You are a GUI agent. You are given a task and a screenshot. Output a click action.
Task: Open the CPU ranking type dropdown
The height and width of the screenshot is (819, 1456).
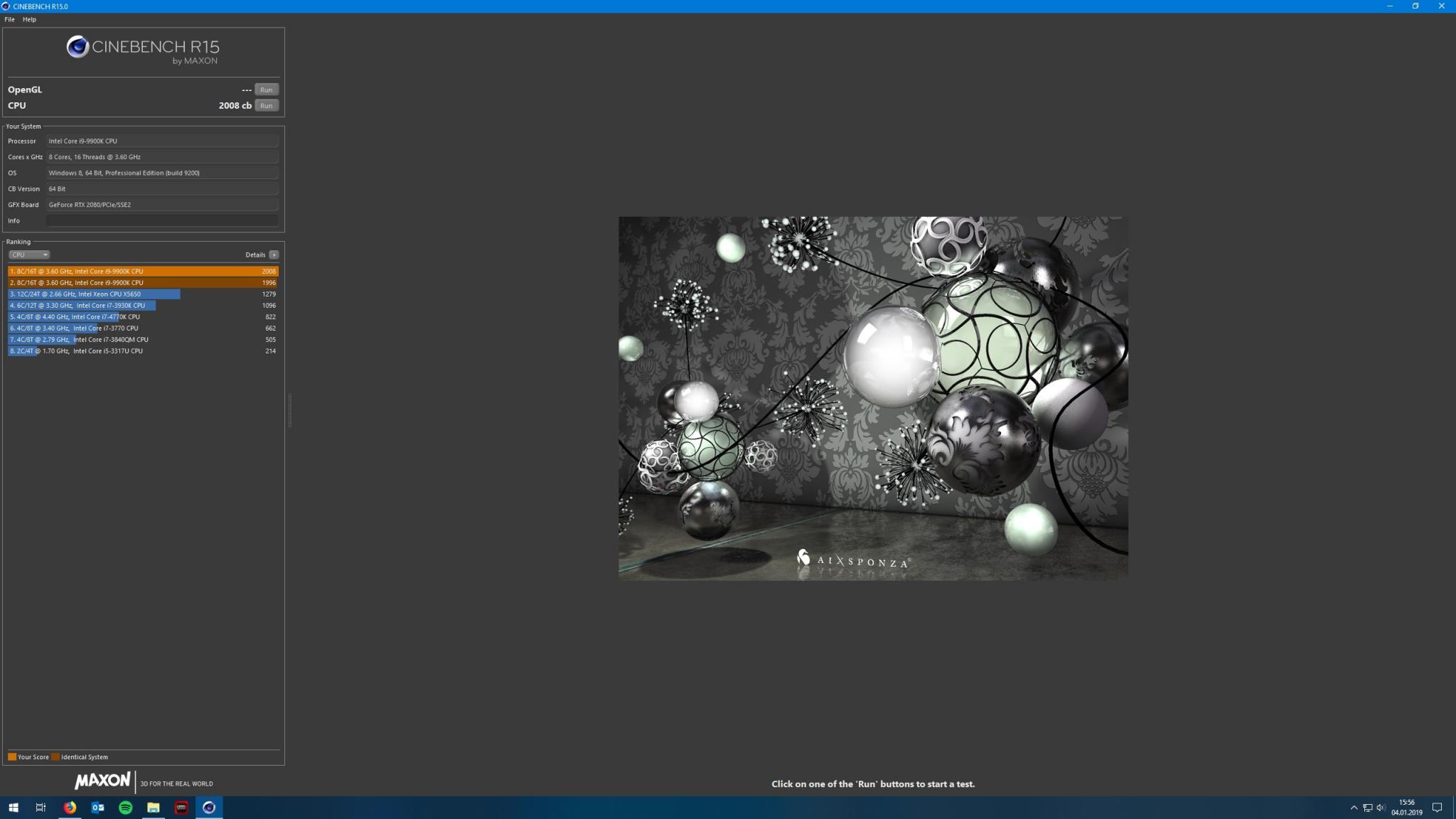[29, 255]
